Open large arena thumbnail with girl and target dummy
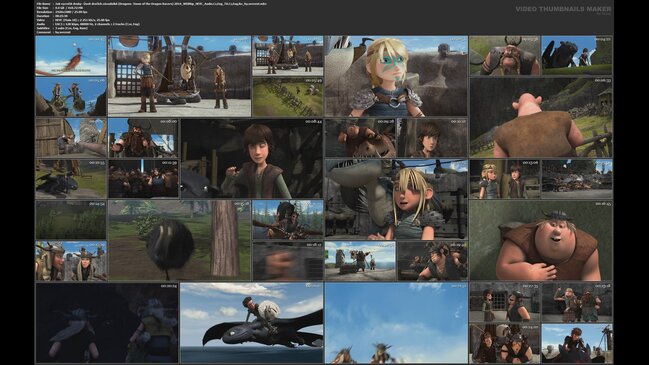This screenshot has height=365, width=649. (x=179, y=76)
